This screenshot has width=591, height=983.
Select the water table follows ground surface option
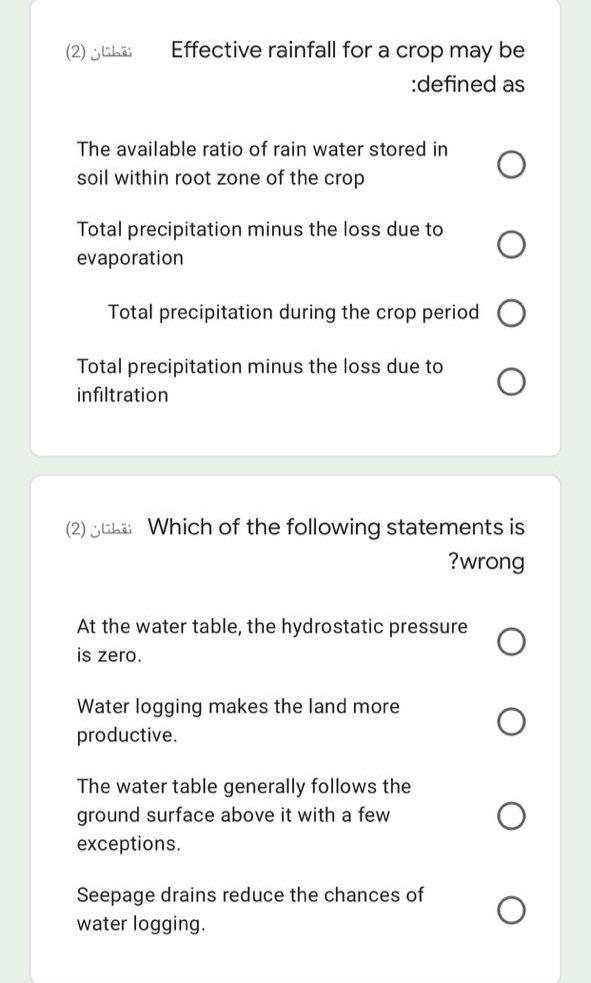click(511, 815)
